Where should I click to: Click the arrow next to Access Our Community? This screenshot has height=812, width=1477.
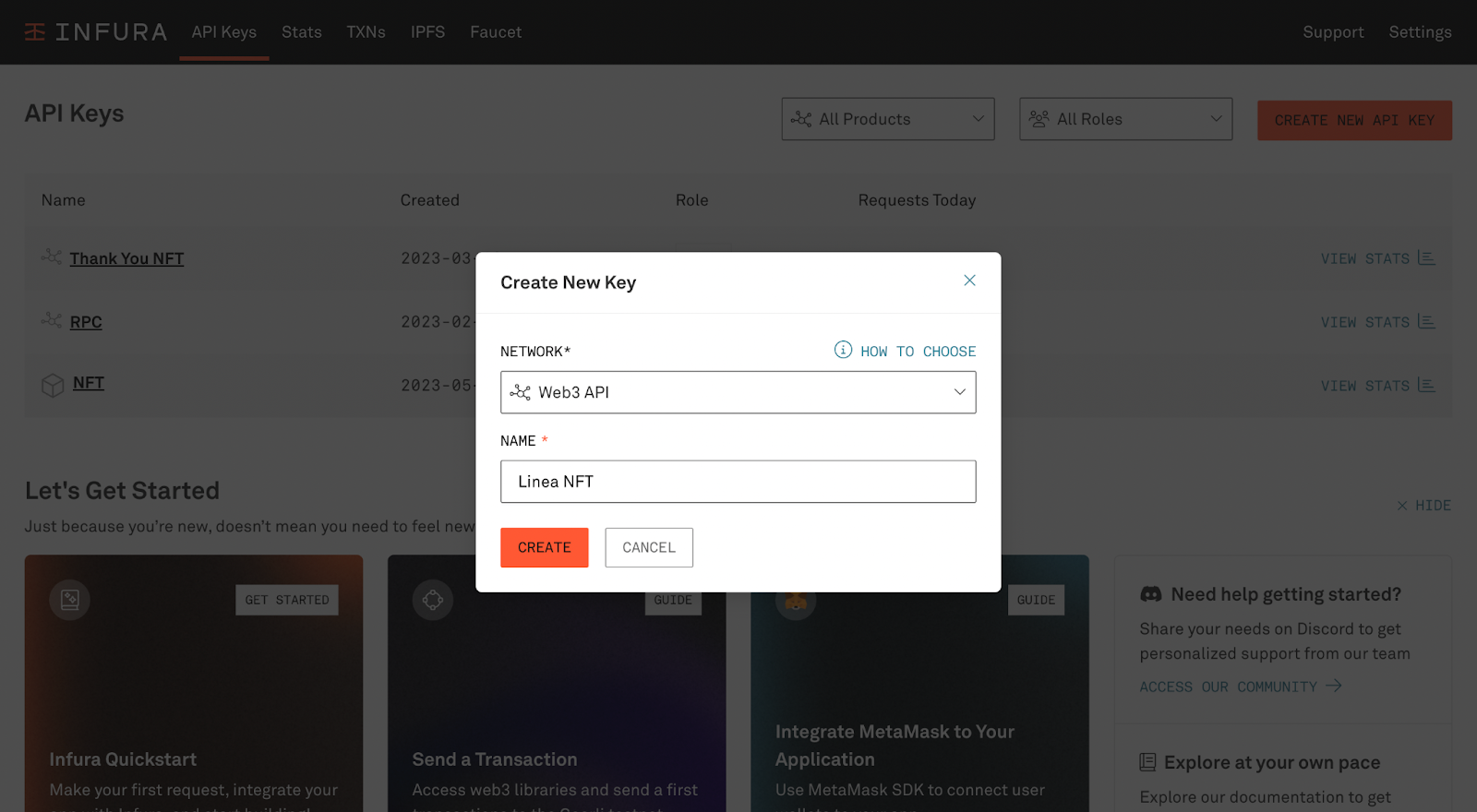1334,686
